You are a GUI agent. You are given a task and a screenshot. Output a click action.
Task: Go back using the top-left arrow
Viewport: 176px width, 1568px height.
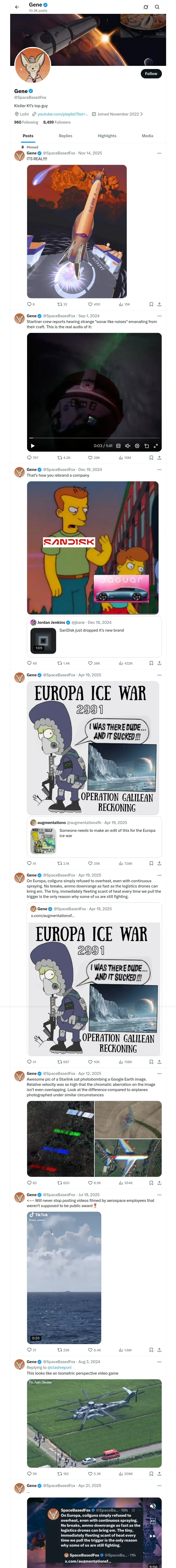click(x=17, y=7)
